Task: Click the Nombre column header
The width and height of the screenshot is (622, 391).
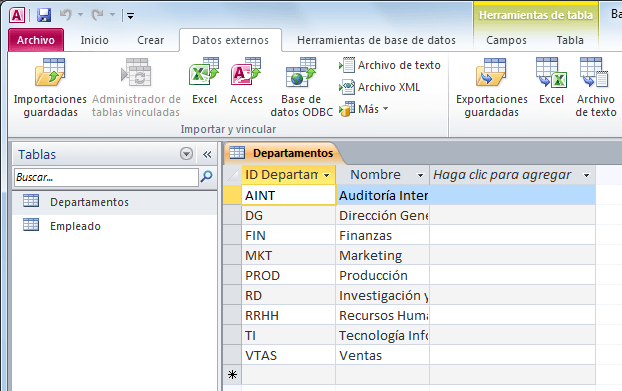Action: click(376, 175)
